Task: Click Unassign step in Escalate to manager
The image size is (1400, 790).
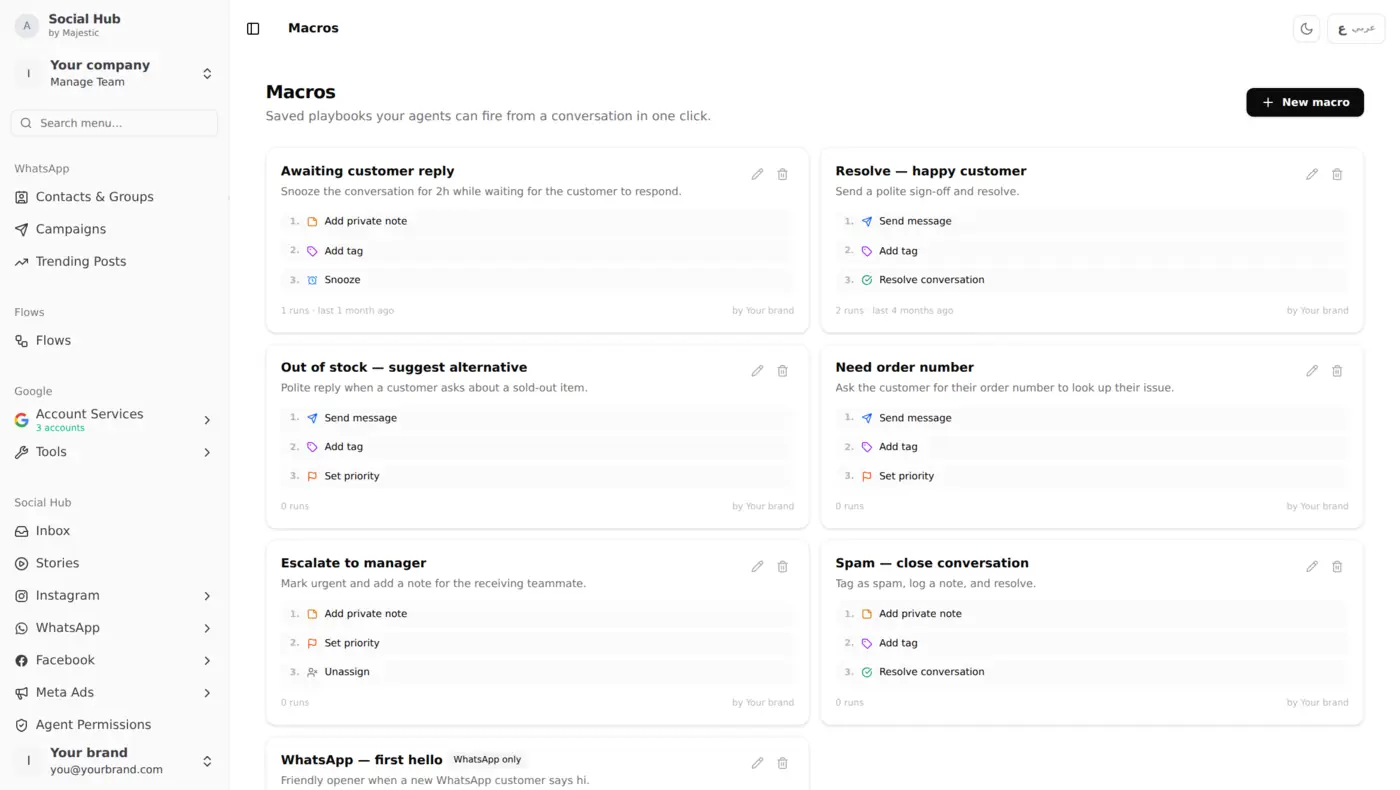Action: [x=538, y=672]
